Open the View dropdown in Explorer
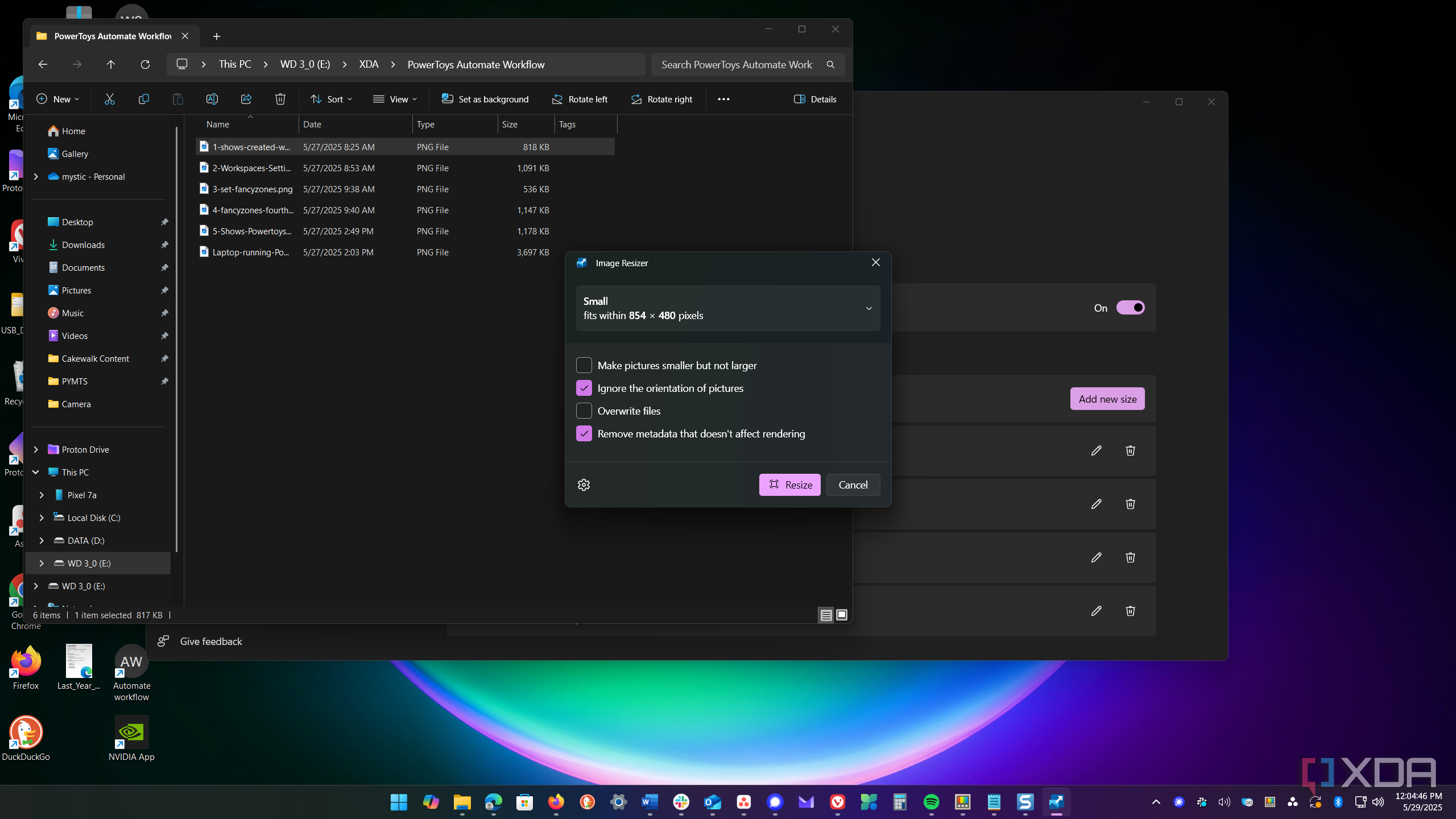The image size is (1456, 819). tap(395, 99)
